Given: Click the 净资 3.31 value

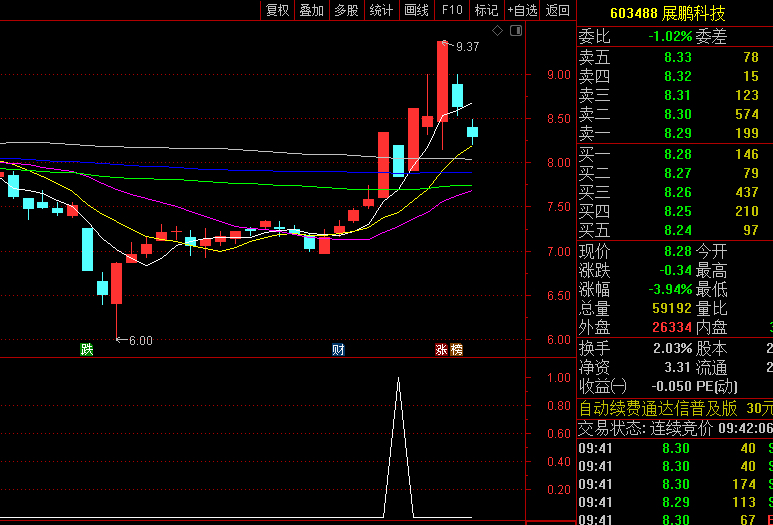Looking at the screenshot, I should pos(677,368).
